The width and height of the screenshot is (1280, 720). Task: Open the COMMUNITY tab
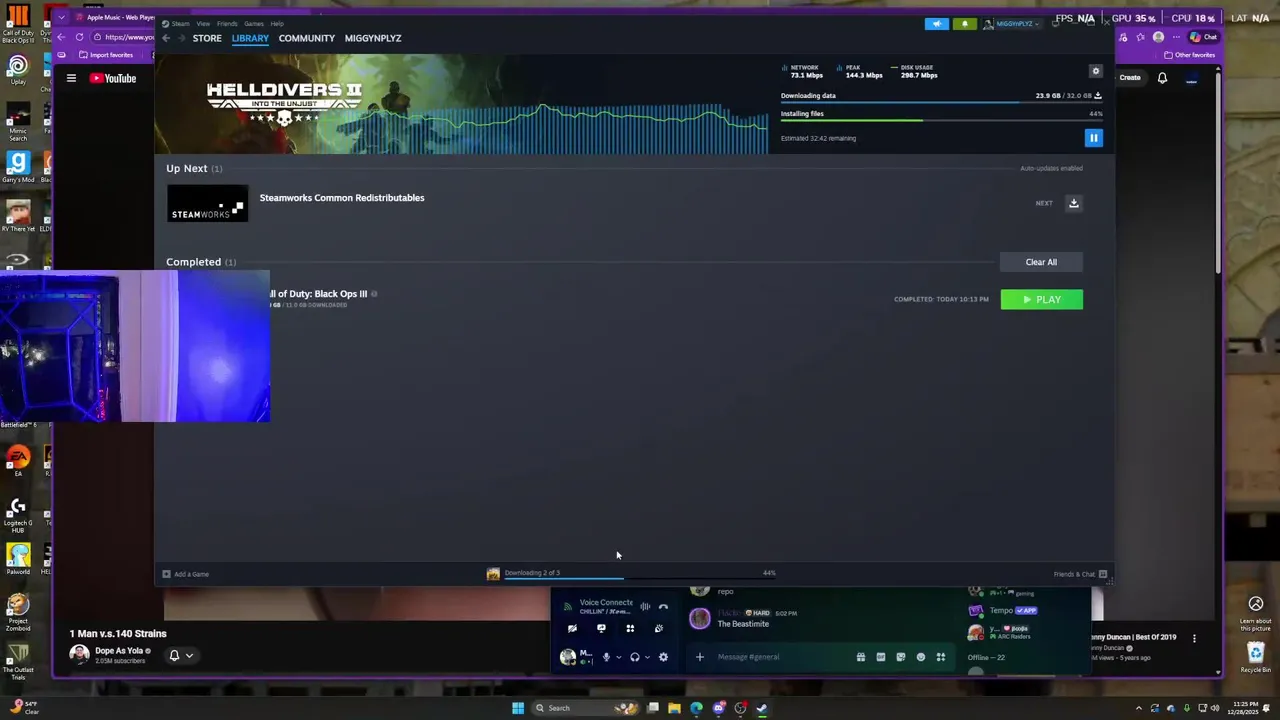point(307,38)
